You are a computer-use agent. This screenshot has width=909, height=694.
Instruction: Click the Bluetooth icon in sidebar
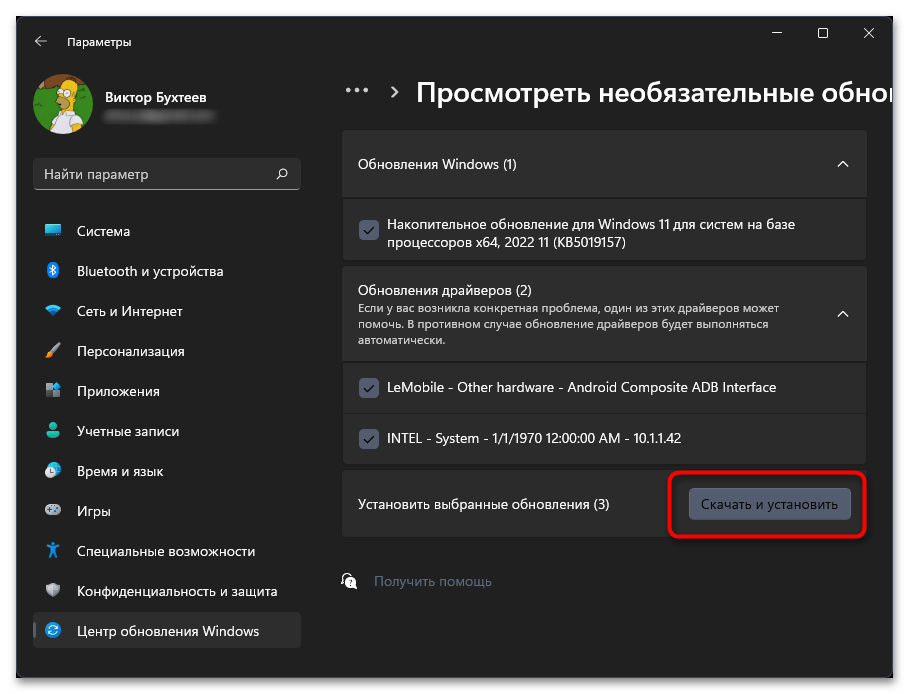[x=53, y=270]
